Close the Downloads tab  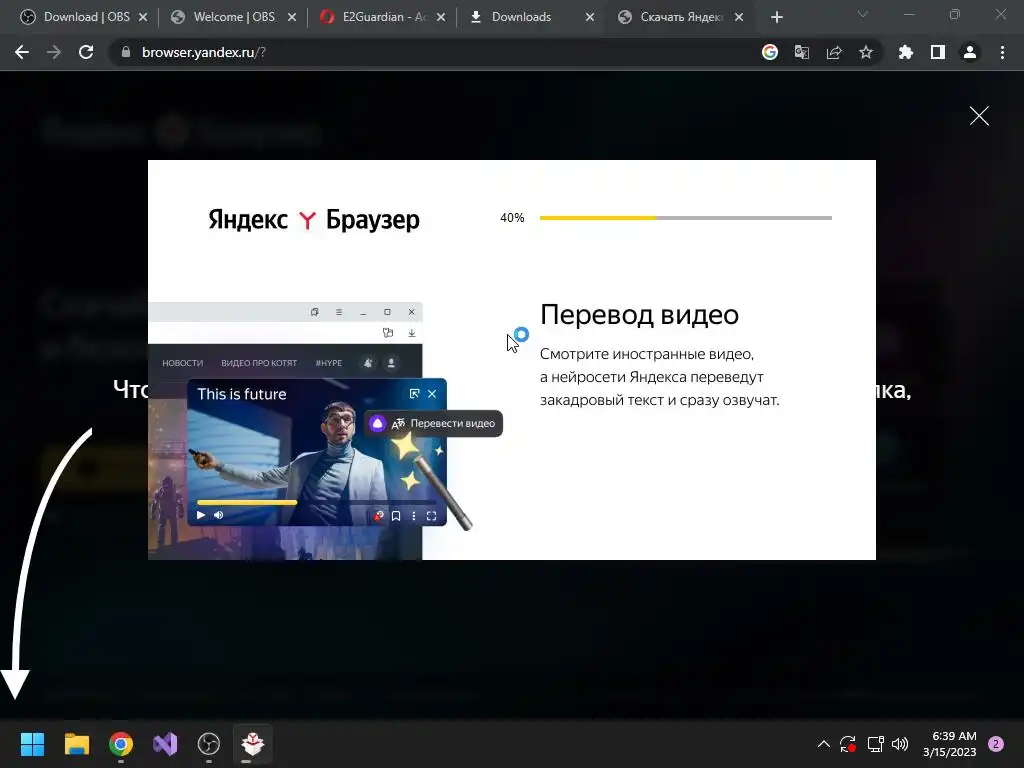tap(590, 17)
